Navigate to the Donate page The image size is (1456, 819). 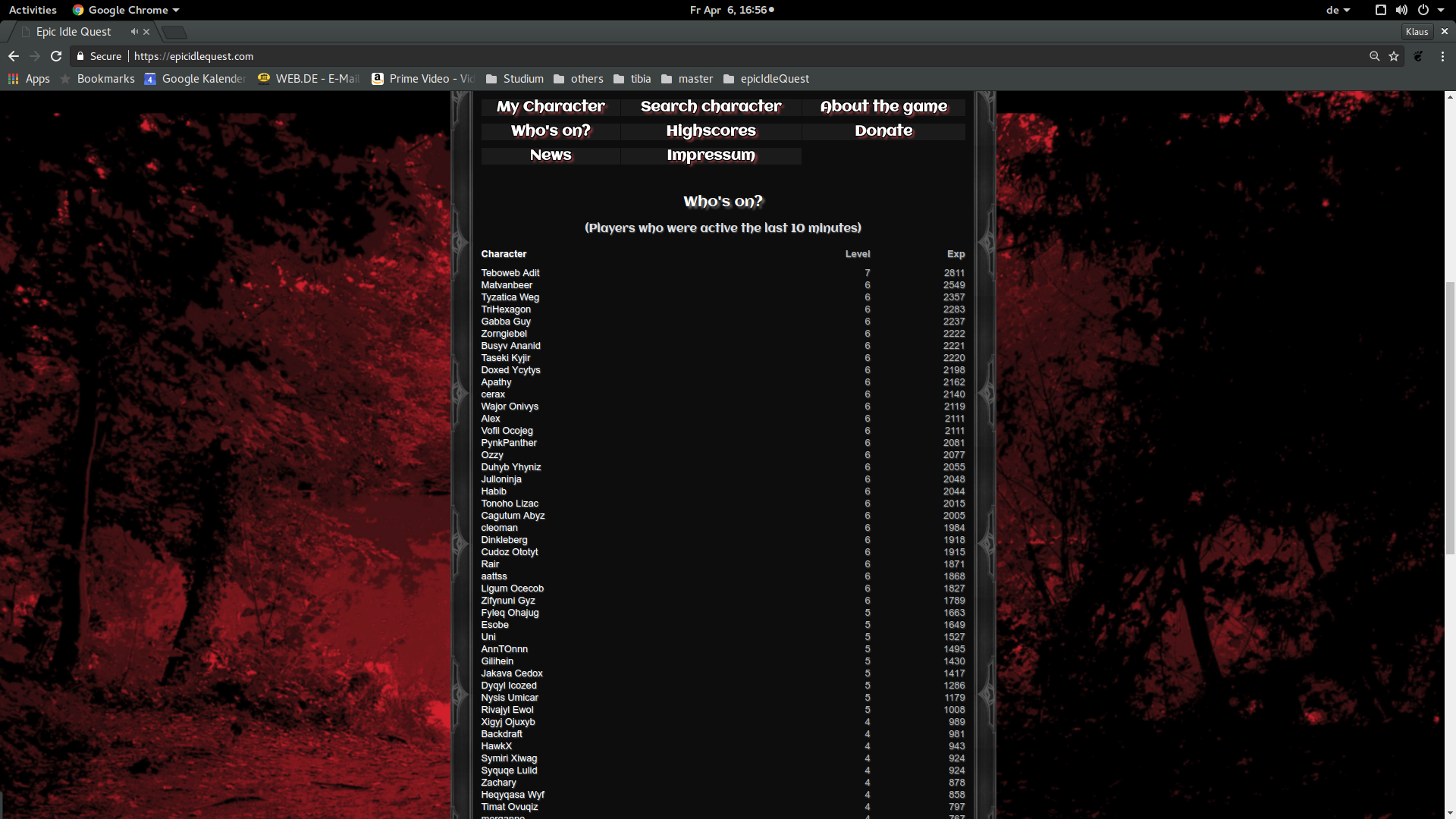coord(883,130)
